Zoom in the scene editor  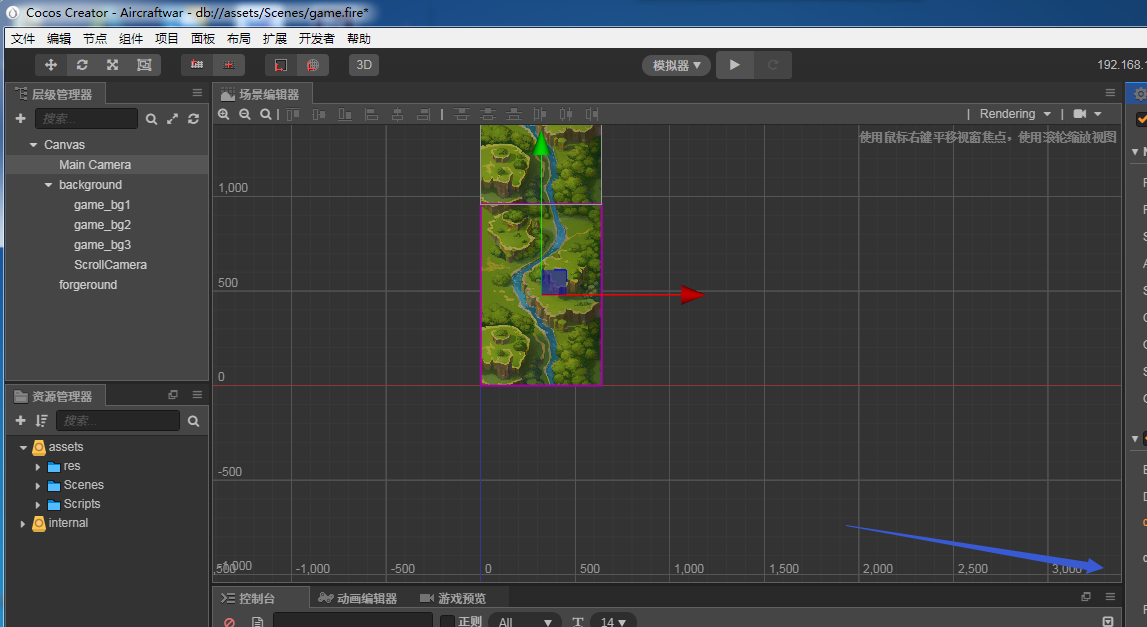point(224,114)
